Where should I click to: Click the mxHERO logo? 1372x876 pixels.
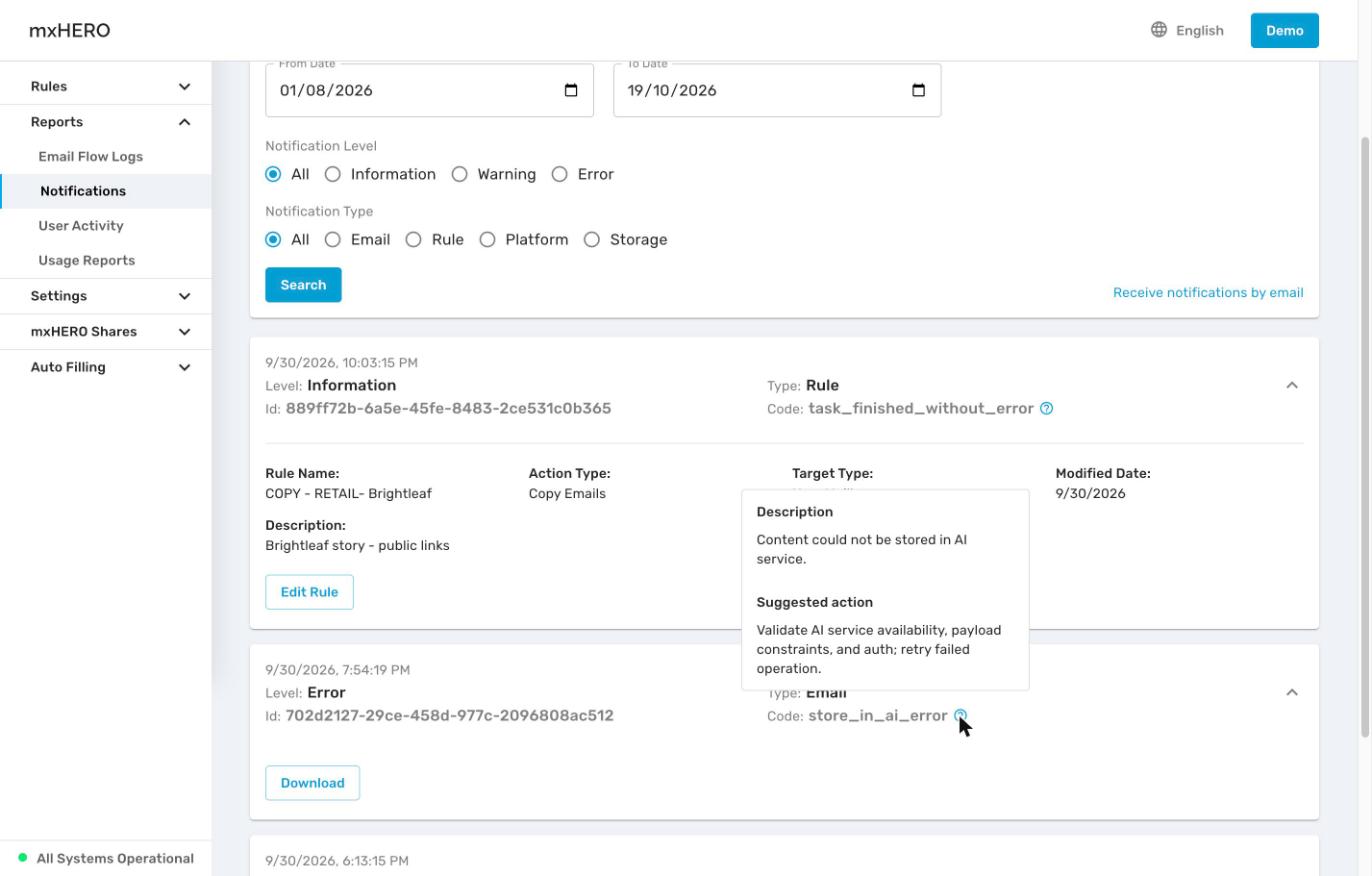70,30
